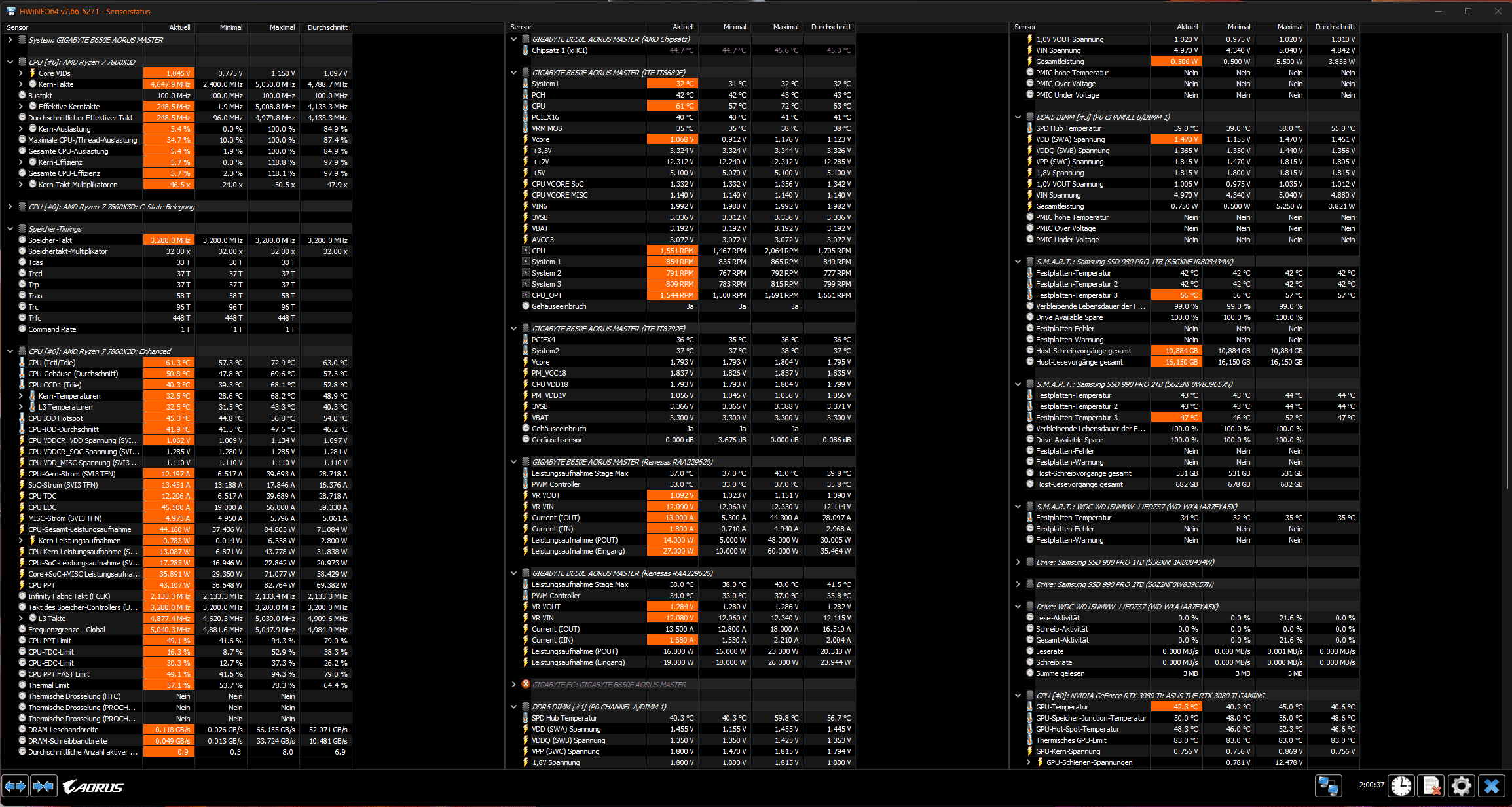Collapse S.M.A.R.T.: Samsung SSD 990 PRO 2TB group
This screenshot has height=807, width=1512.
tap(1018, 384)
